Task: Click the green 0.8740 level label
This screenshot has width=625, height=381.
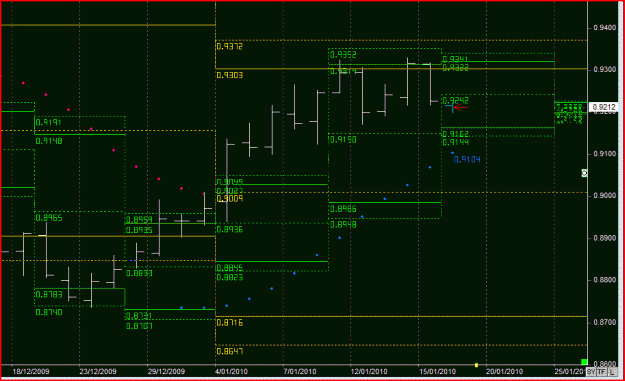Action: pyautogui.click(x=49, y=312)
